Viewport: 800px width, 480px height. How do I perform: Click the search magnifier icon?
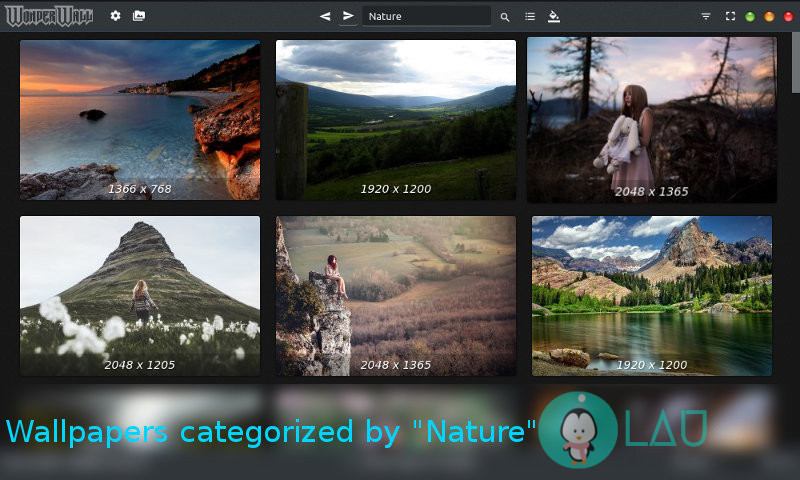(505, 17)
